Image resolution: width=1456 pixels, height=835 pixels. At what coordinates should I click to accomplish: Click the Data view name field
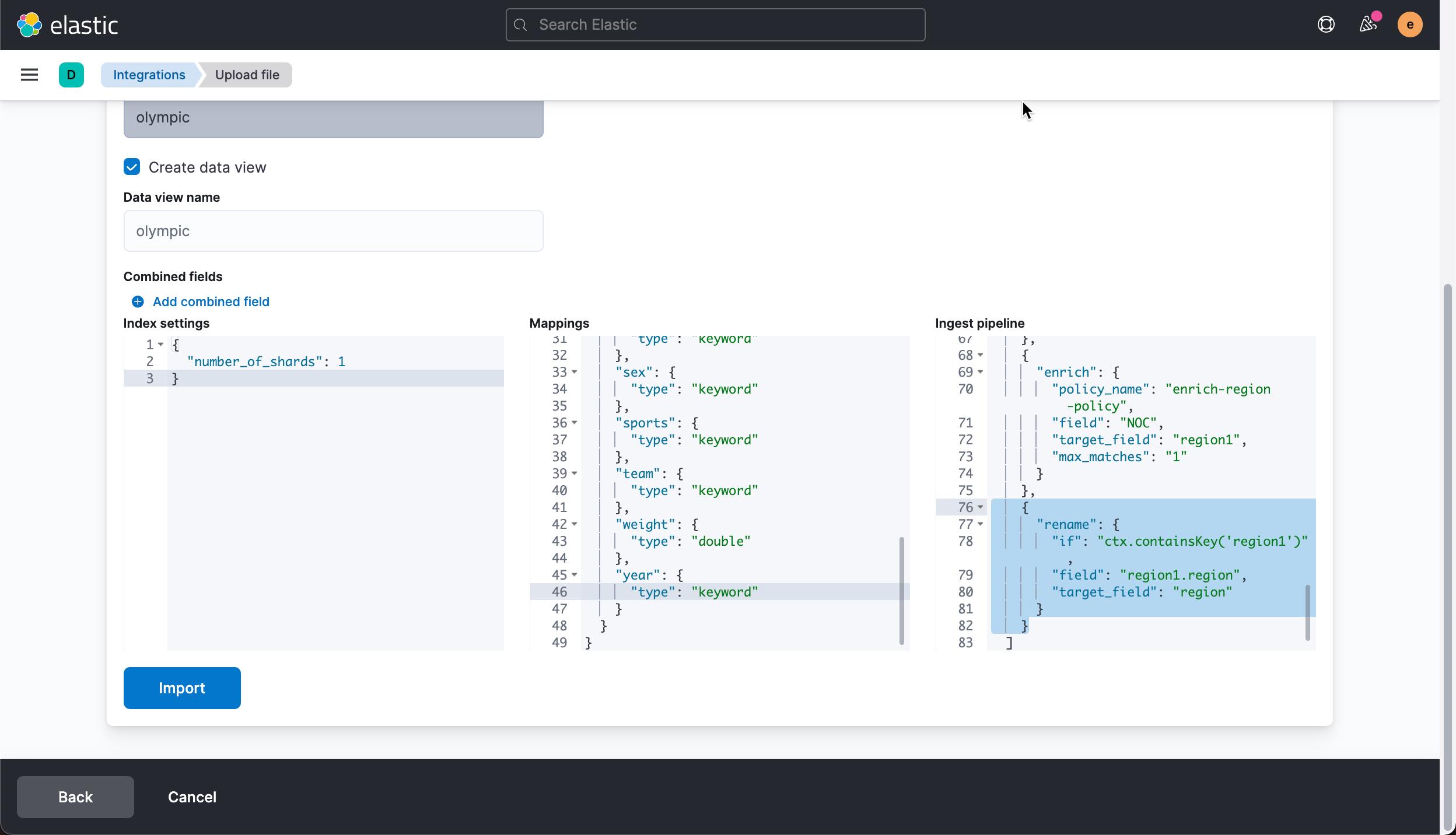click(x=333, y=231)
